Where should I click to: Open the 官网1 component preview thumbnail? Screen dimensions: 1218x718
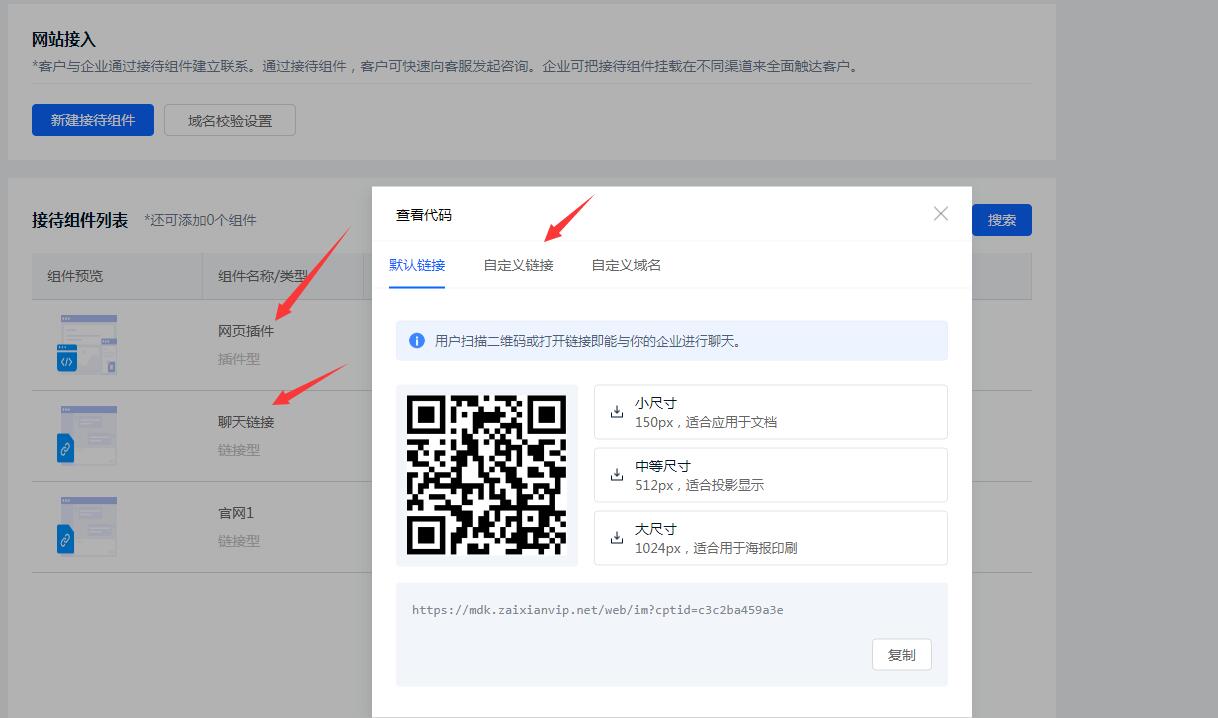click(x=87, y=526)
